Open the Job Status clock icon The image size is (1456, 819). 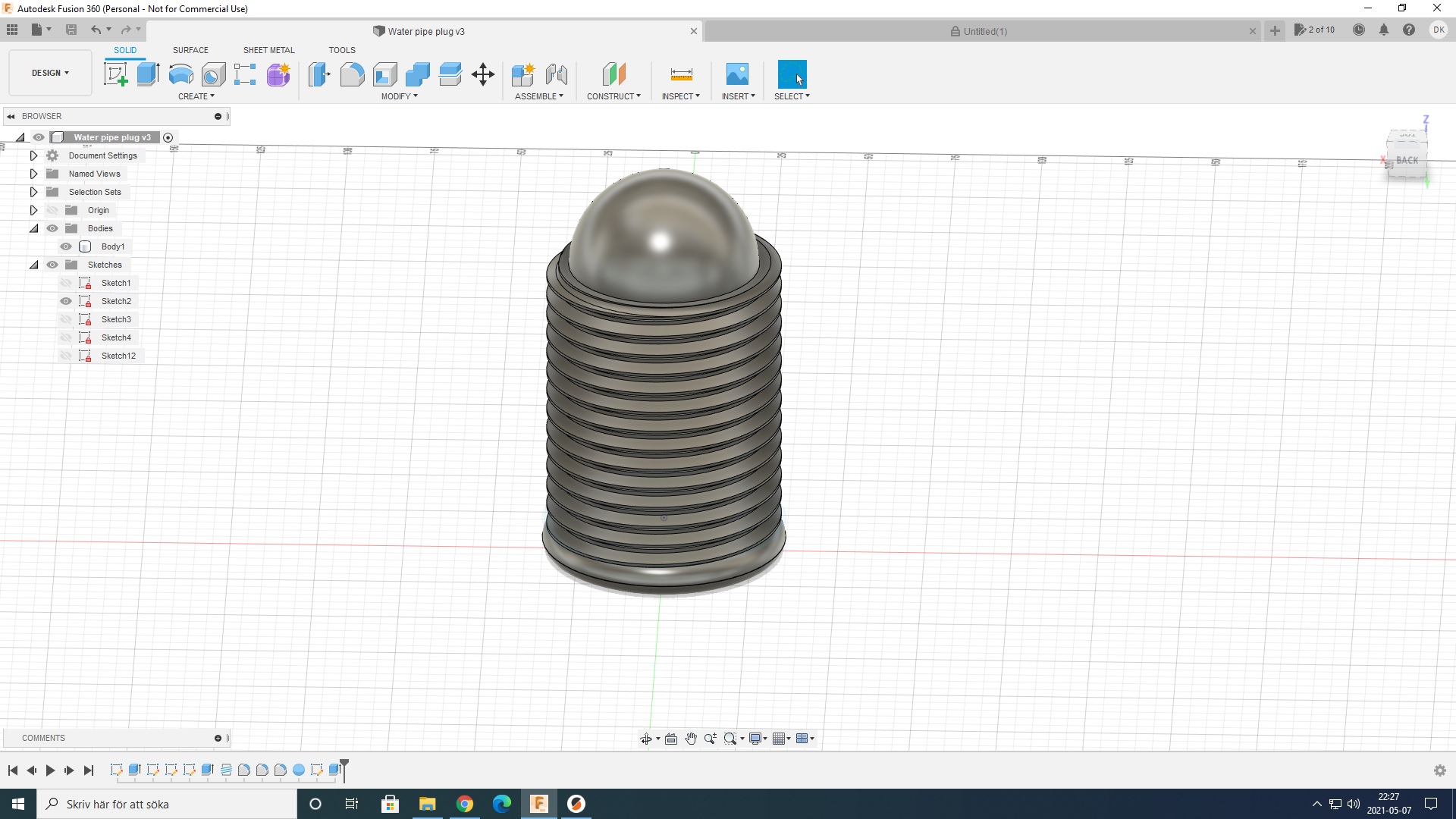pos(1359,30)
